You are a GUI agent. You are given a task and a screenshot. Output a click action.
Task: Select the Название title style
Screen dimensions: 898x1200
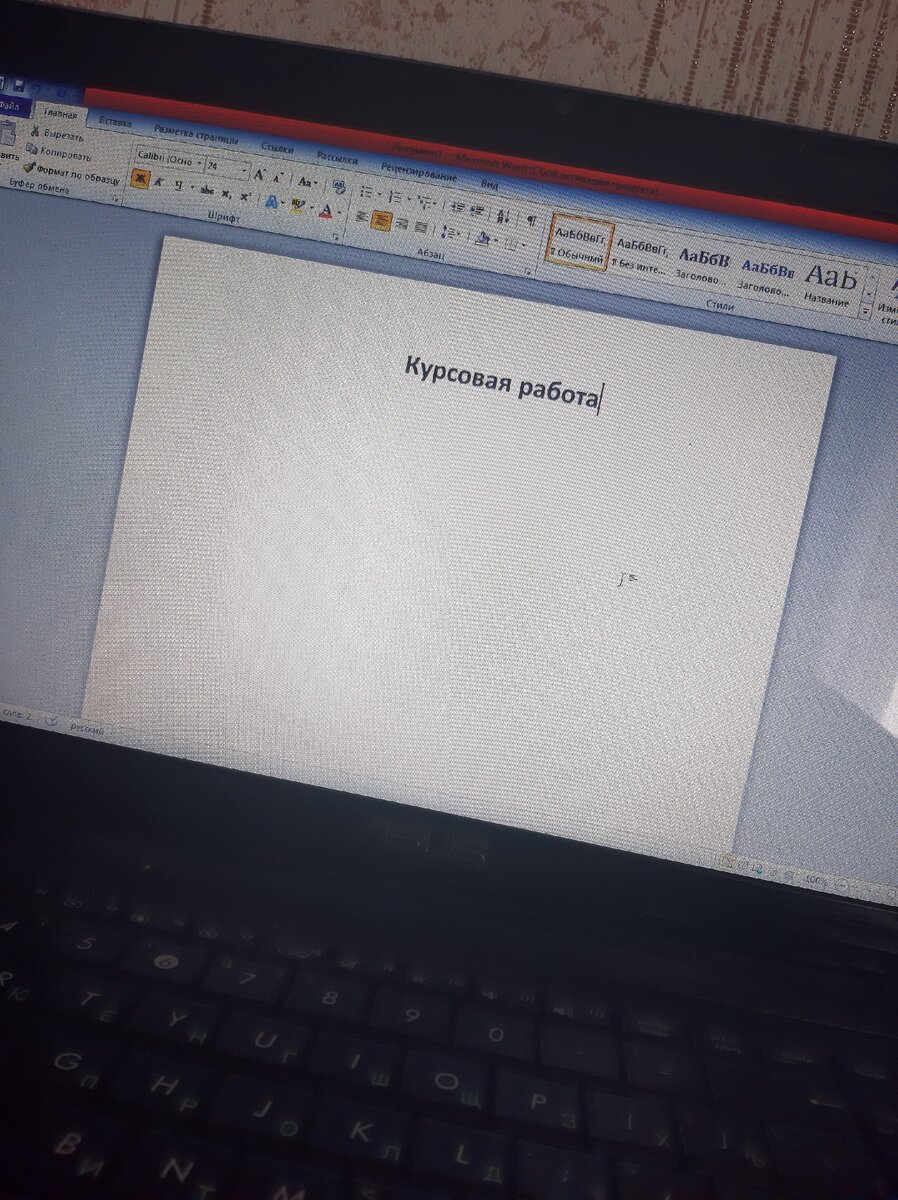(x=829, y=284)
